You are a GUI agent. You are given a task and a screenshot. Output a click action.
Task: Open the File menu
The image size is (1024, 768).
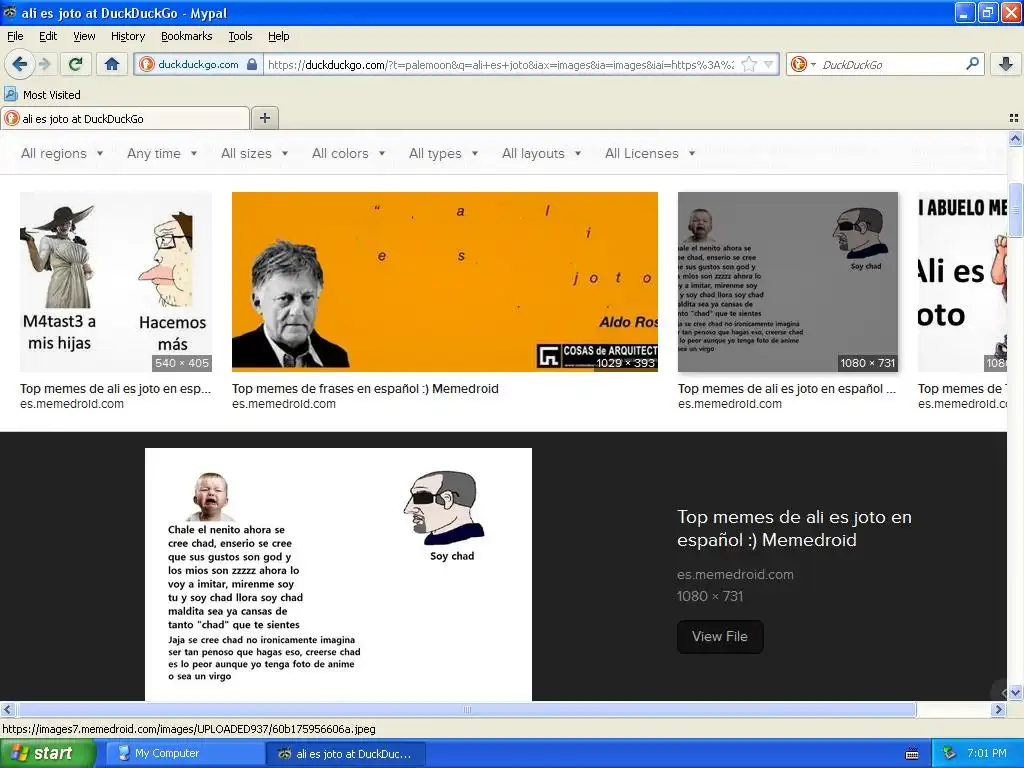point(15,36)
